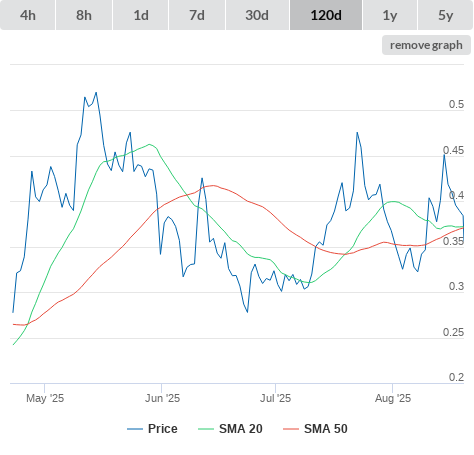Click the Jun '25 axis tick label
This screenshot has width=474, height=455.
click(162, 398)
